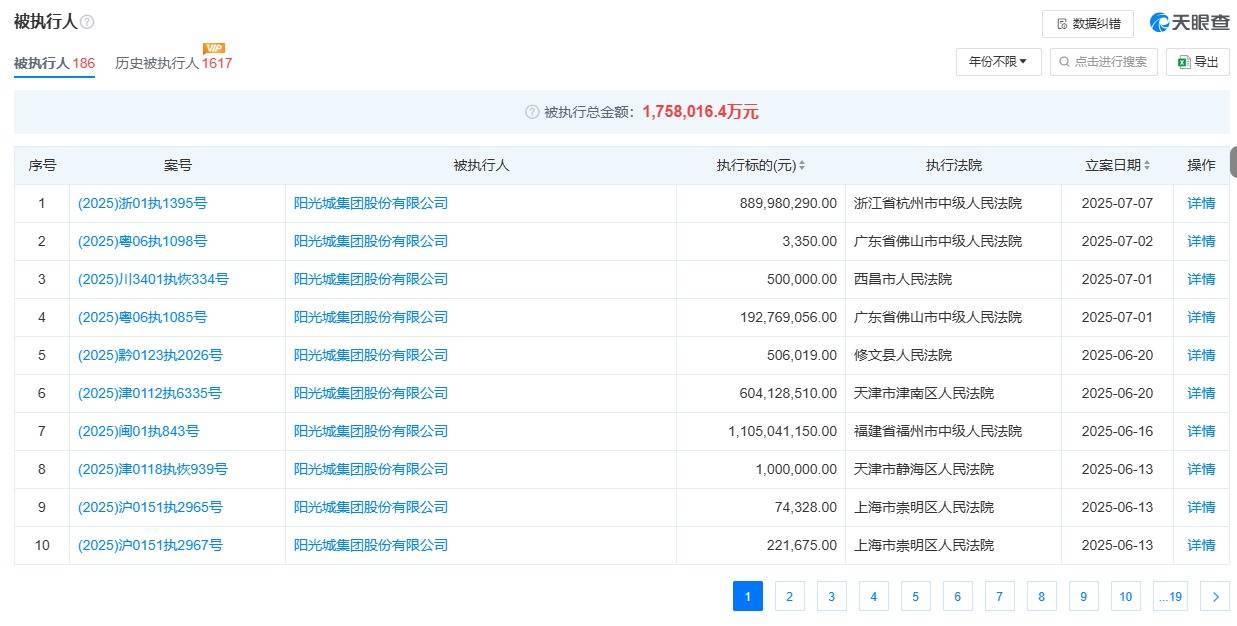The image size is (1237, 626).
Task: Click 阳光城集团股份有限公司 in row 5
Action: coord(371,355)
